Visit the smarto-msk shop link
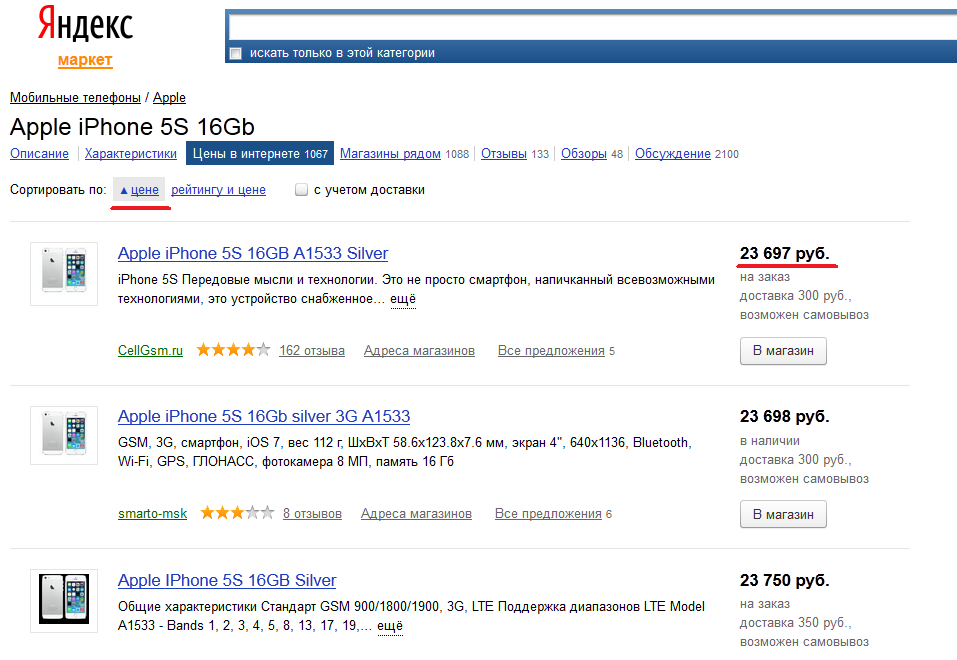This screenshot has height=660, width=957. (x=153, y=514)
